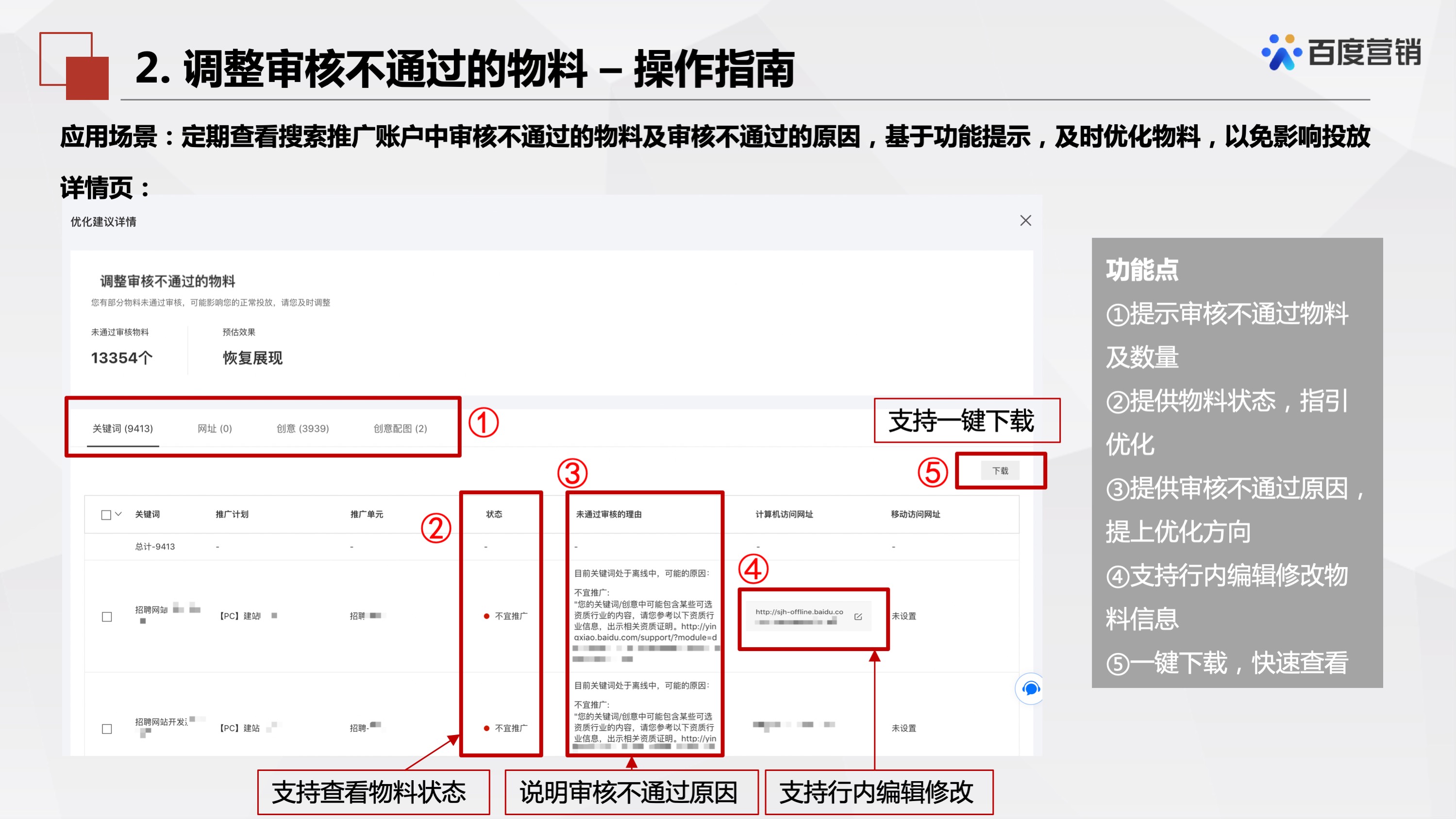Toggle the select-all checkbox in the table header
The height and width of the screenshot is (819, 1456).
tap(106, 515)
